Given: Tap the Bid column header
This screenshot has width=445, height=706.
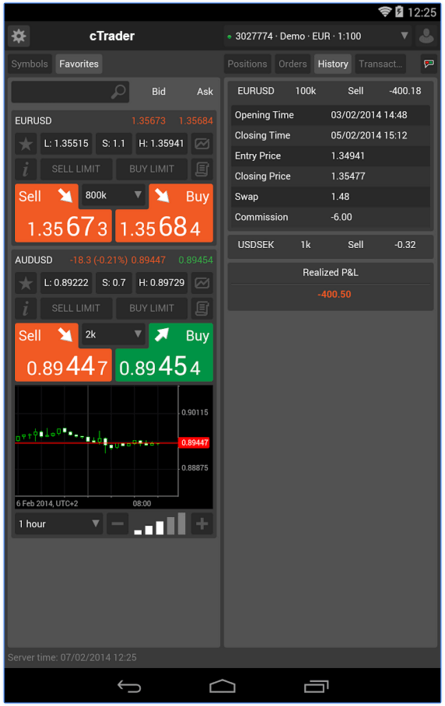Looking at the screenshot, I should pyautogui.click(x=159, y=91).
